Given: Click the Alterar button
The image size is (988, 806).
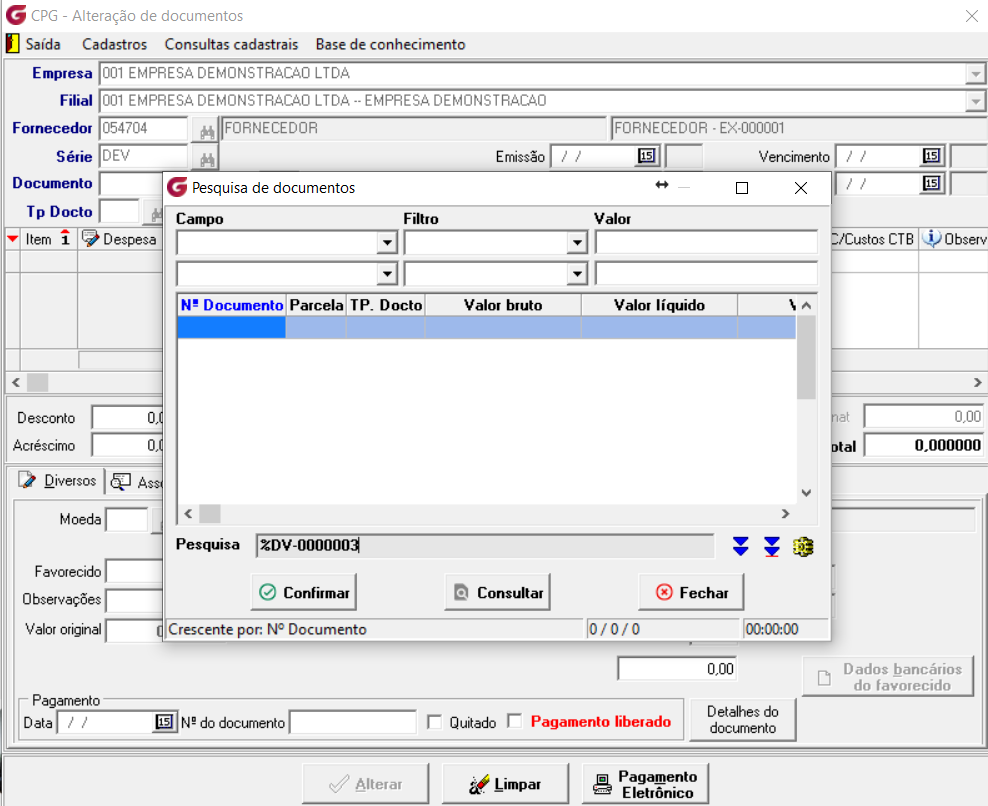Looking at the screenshot, I should click(365, 783).
